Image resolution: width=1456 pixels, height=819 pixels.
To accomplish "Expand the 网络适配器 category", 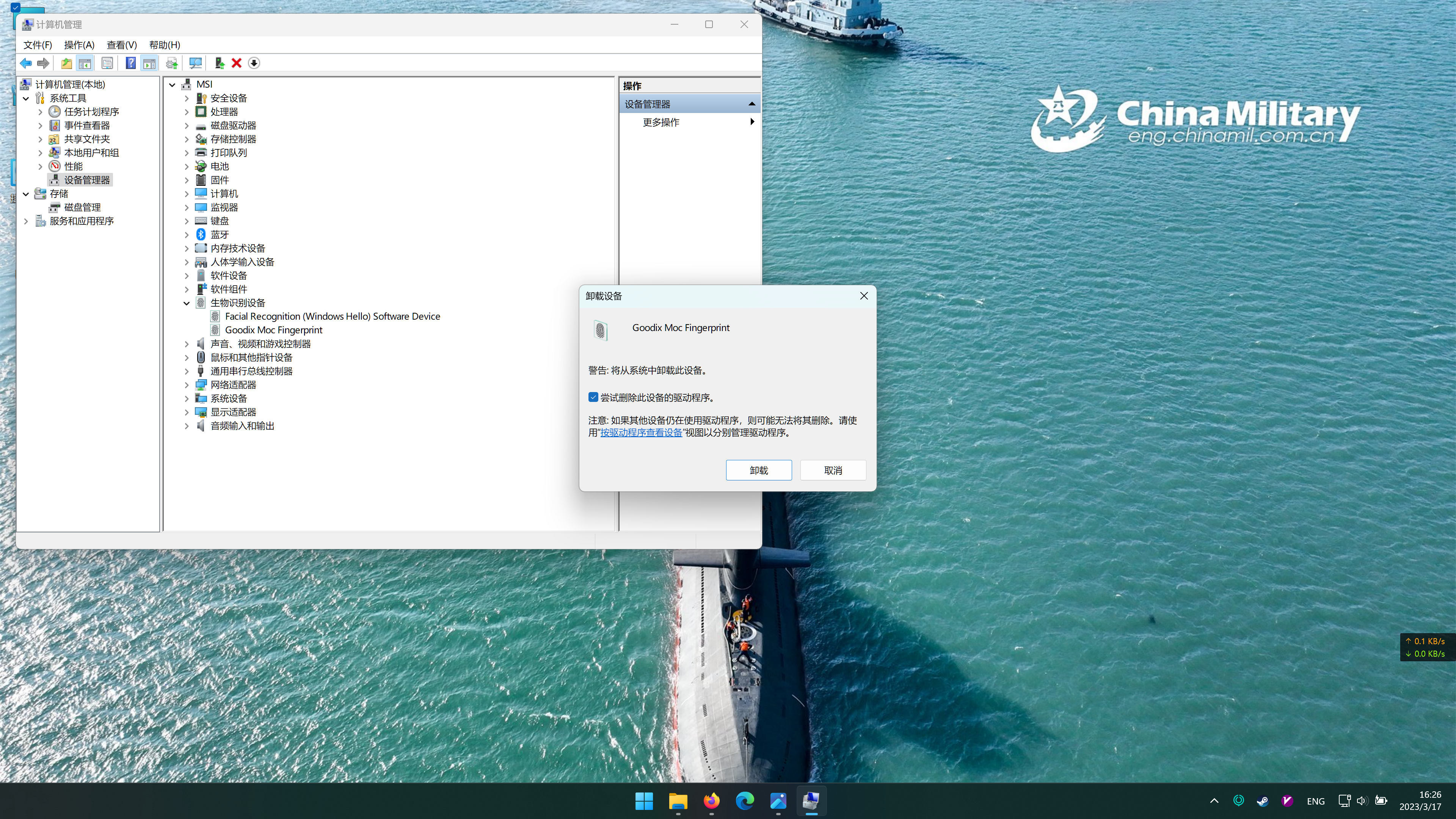I will (187, 385).
